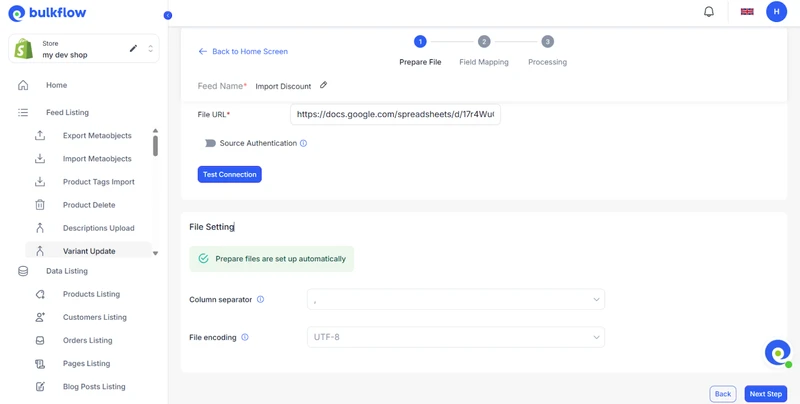Click the Import Metaobjects download icon
Image resolution: width=800 pixels, height=404 pixels.
(40, 159)
